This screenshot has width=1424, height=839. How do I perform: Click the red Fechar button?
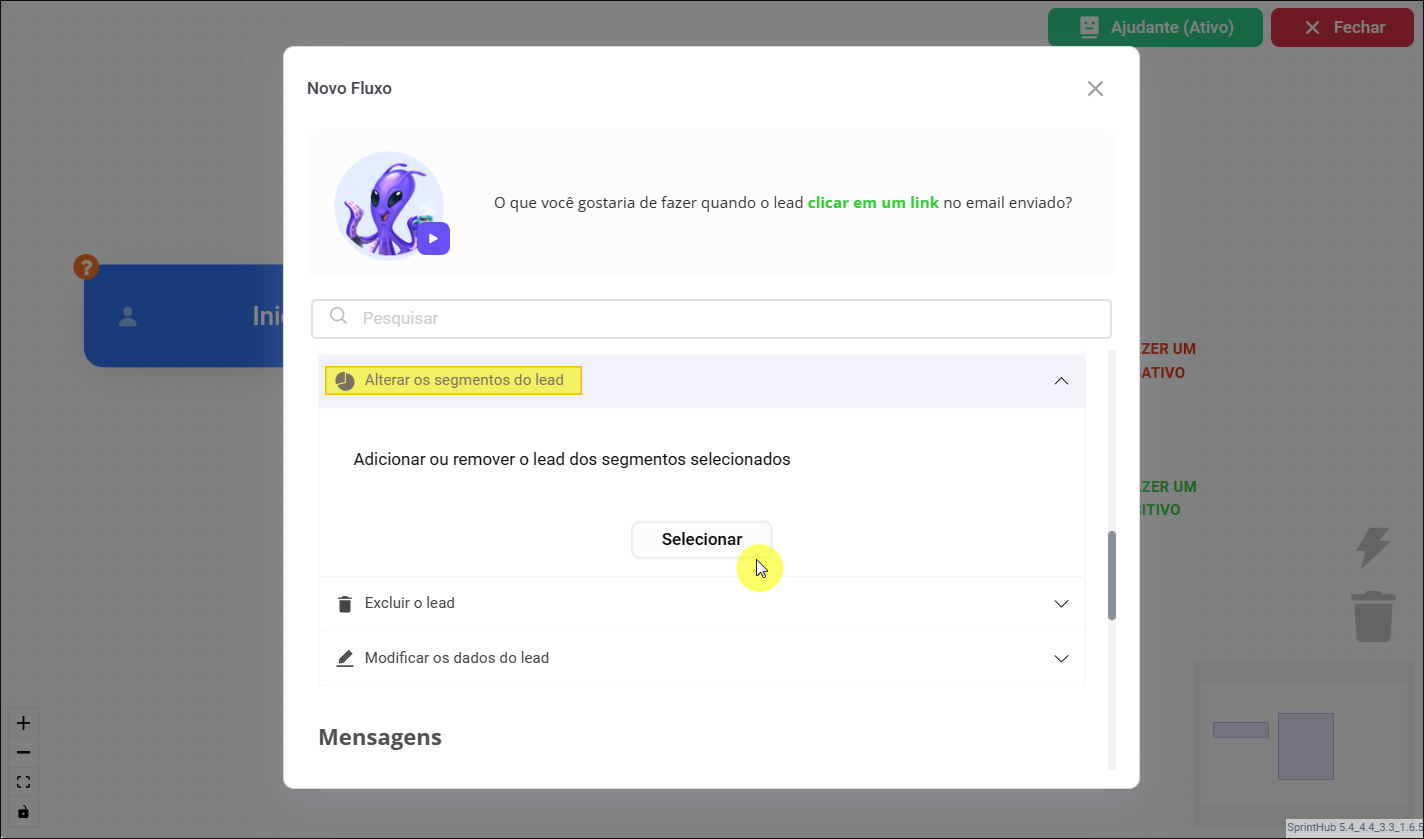pyautogui.click(x=1342, y=27)
